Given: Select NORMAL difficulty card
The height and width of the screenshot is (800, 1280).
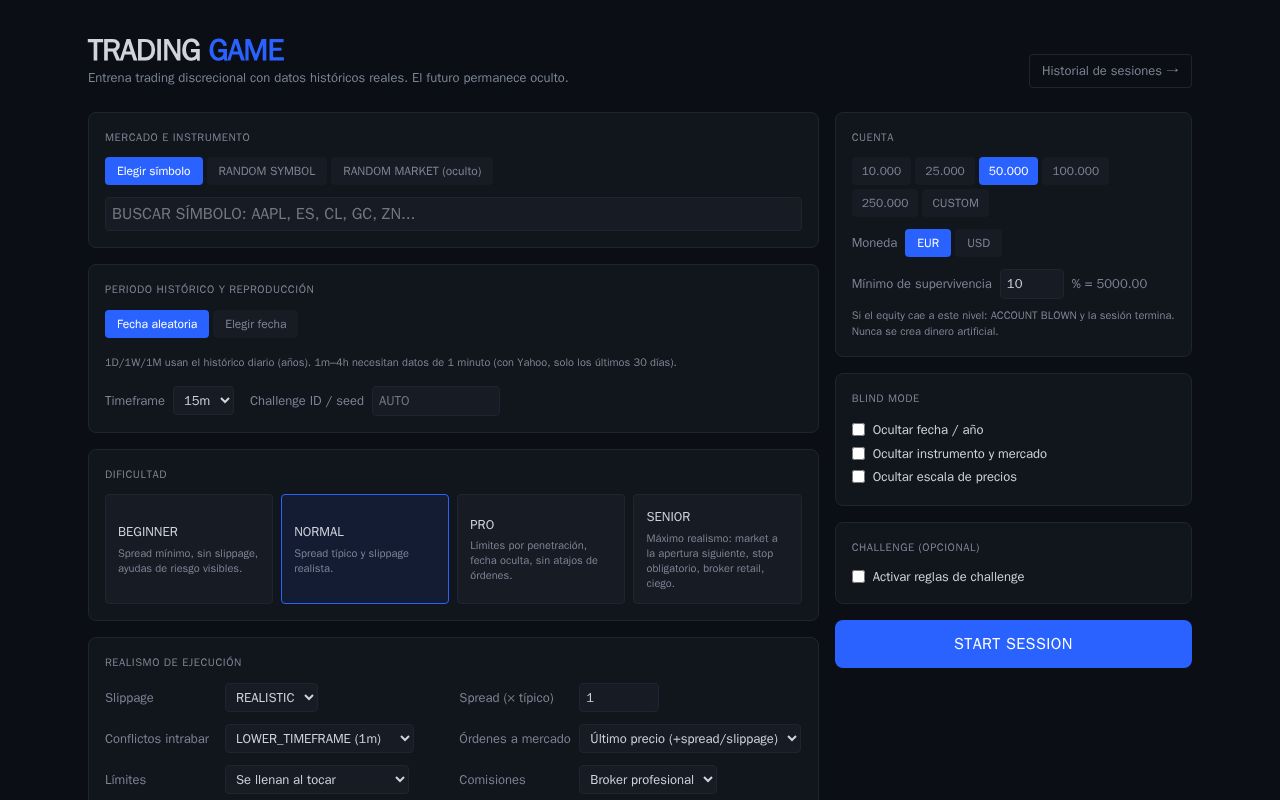Looking at the screenshot, I should pyautogui.click(x=365, y=549).
